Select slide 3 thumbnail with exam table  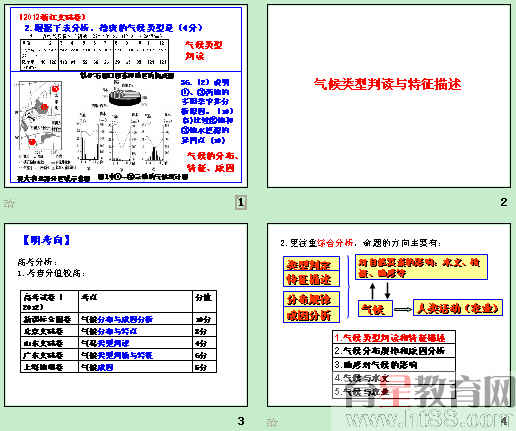pyautogui.click(x=126, y=315)
